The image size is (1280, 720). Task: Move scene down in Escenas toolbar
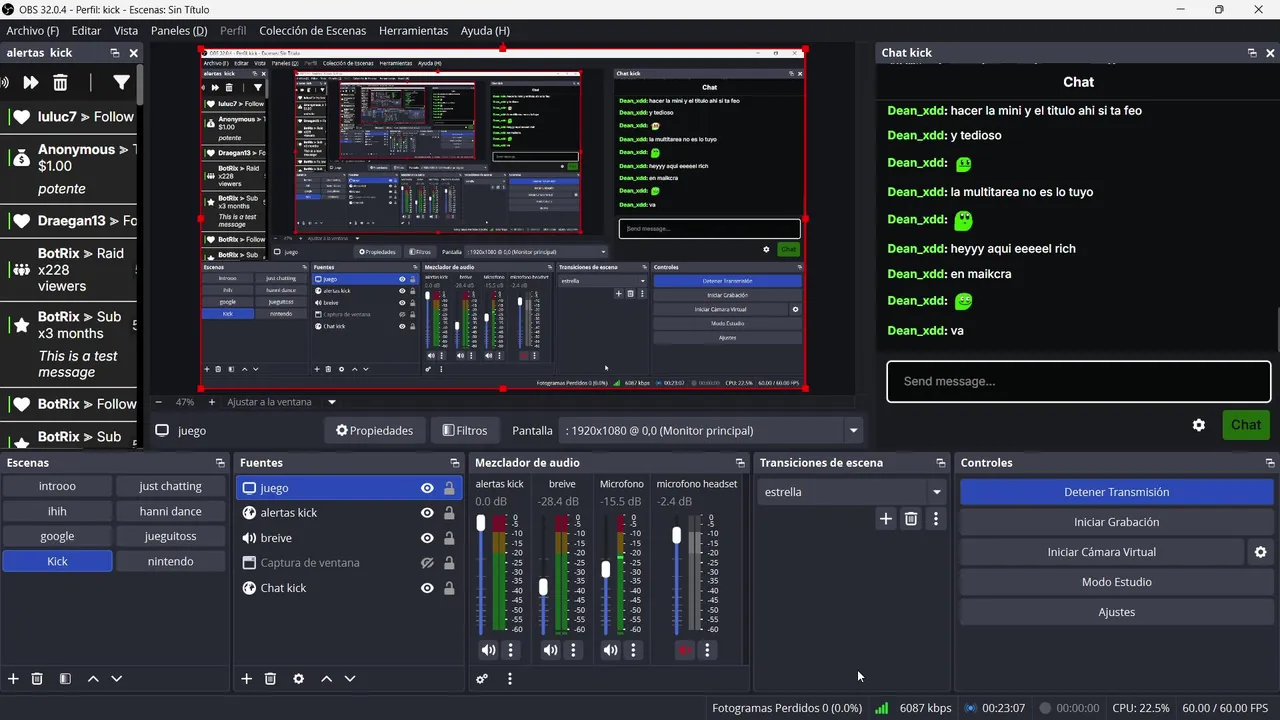click(x=116, y=678)
